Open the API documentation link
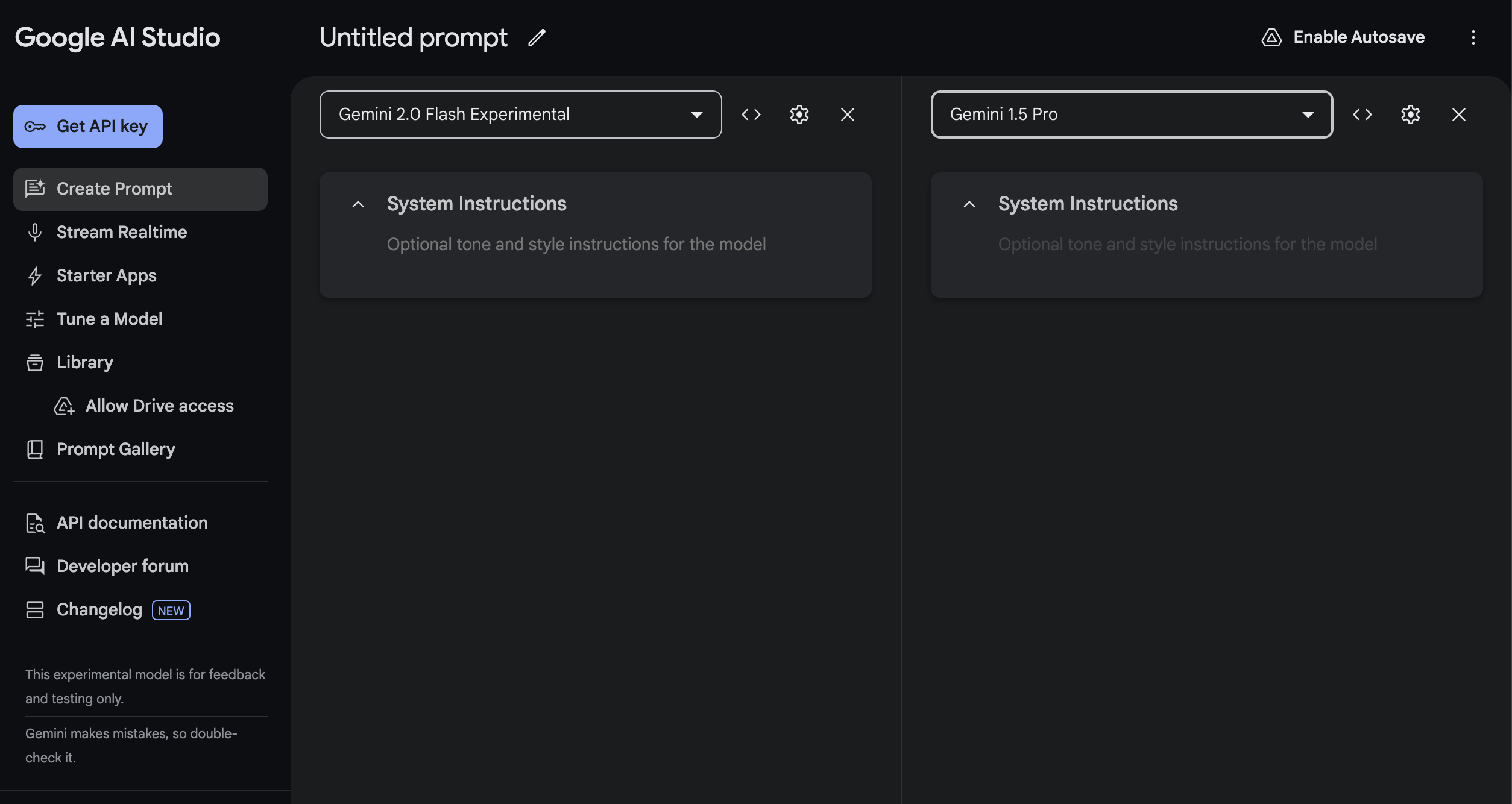 (131, 523)
